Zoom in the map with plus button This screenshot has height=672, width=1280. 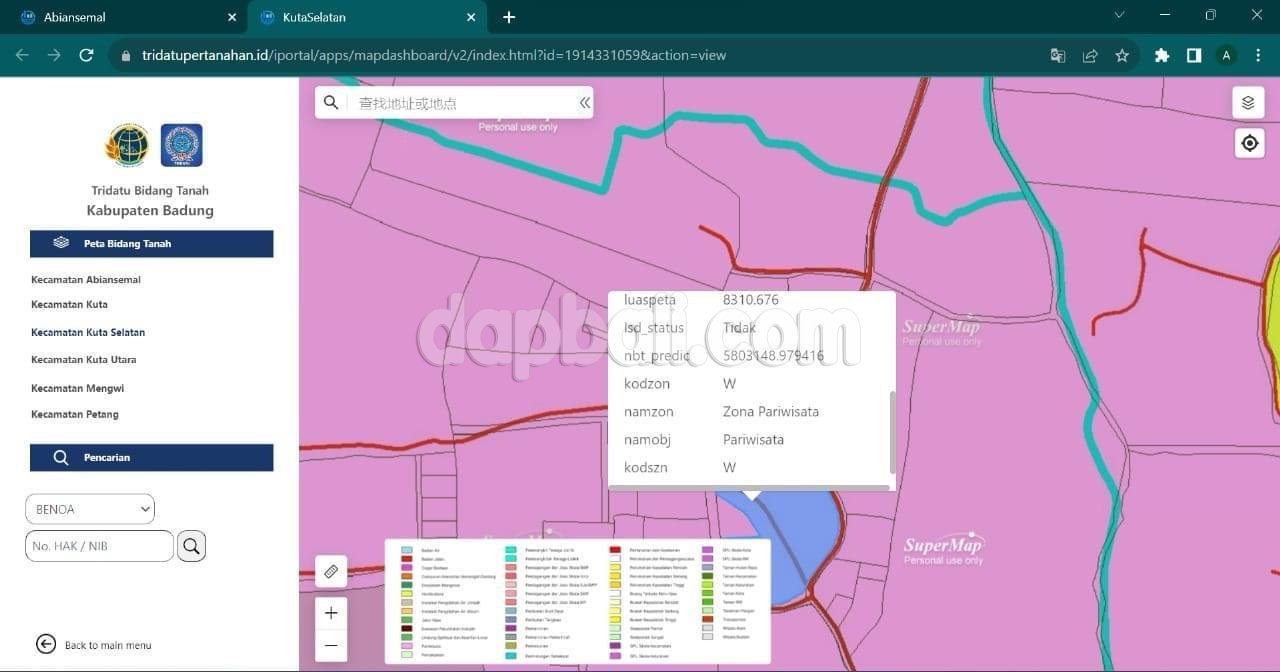click(x=331, y=613)
